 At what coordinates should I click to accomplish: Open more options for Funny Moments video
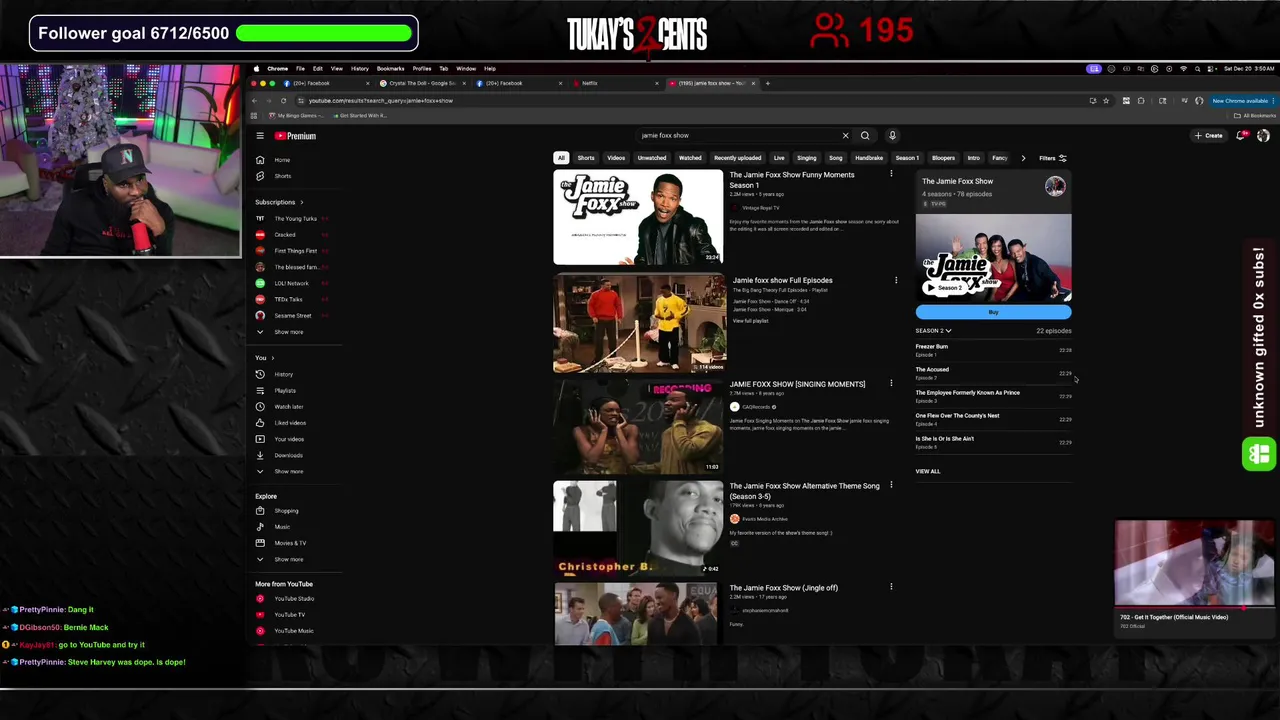tap(891, 175)
